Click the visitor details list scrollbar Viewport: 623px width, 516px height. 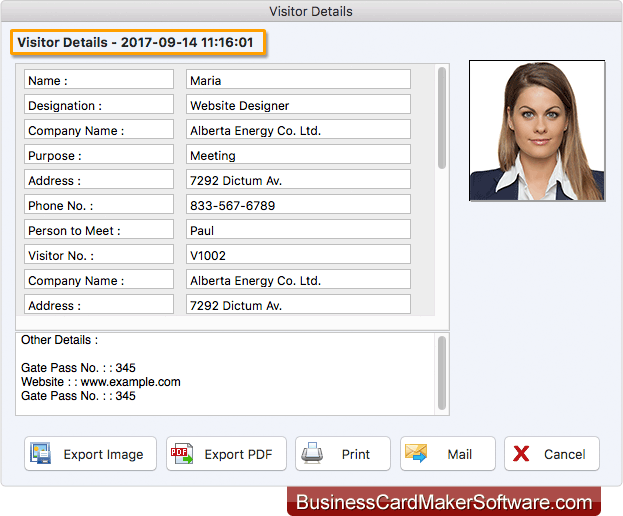(442, 118)
